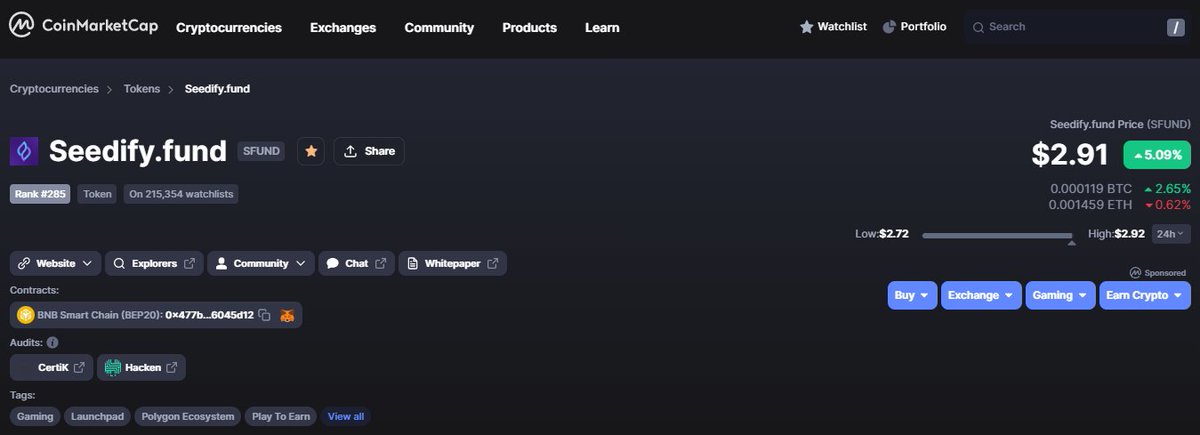
Task: Click the slash shortcut key icon
Action: 1175,28
